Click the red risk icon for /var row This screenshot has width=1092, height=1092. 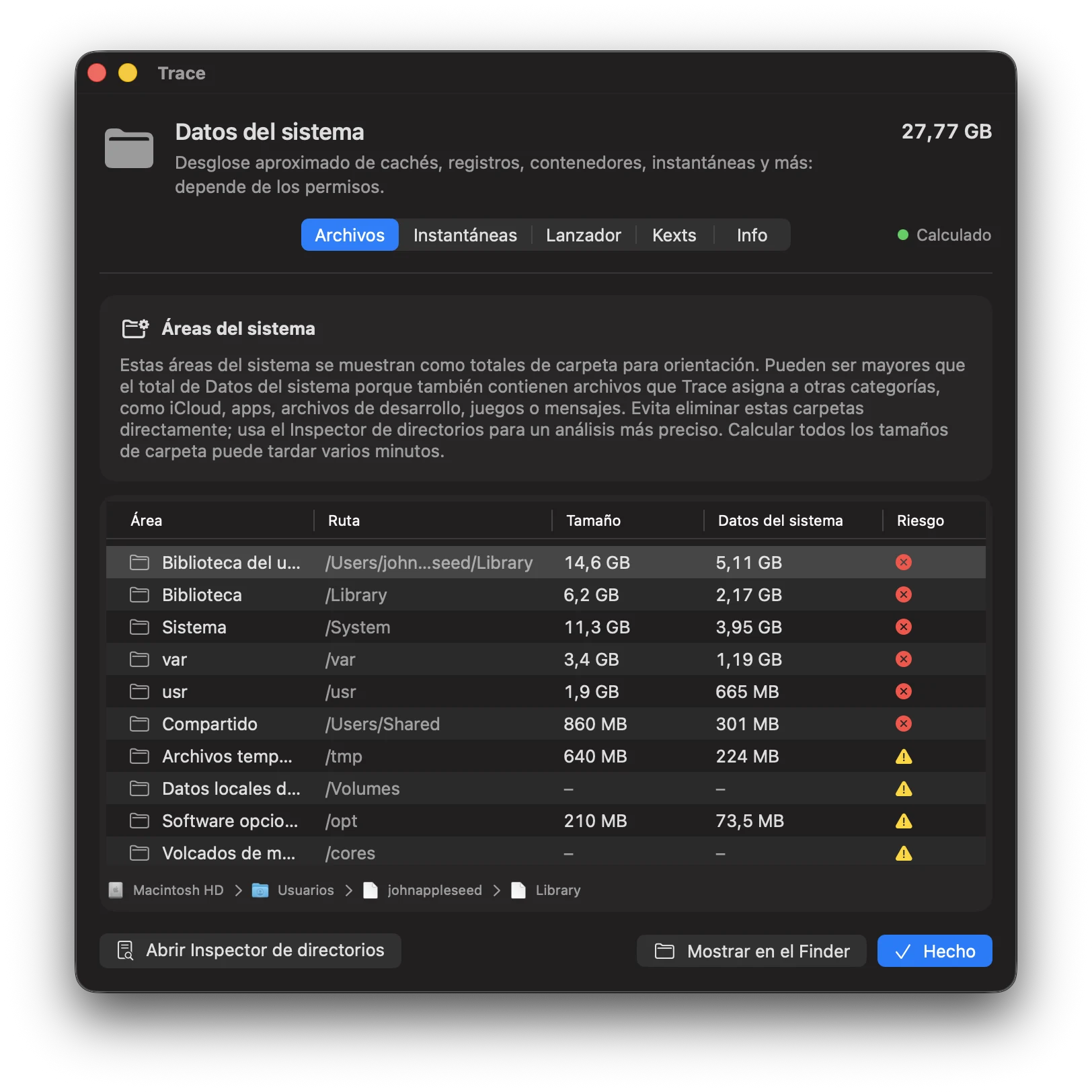pos(904,659)
